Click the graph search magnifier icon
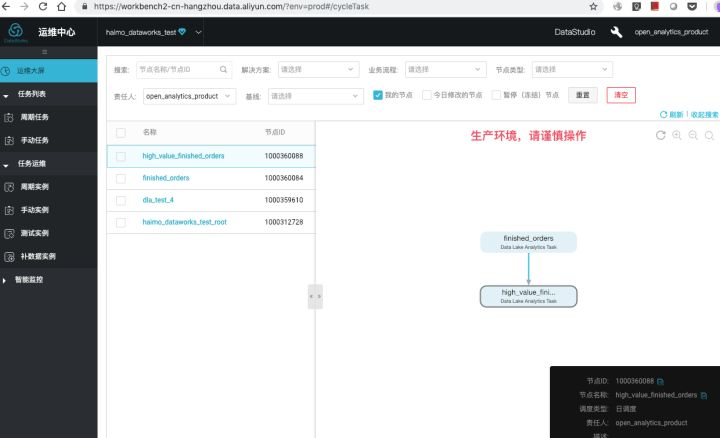This screenshot has height=438, width=720. tap(709, 135)
